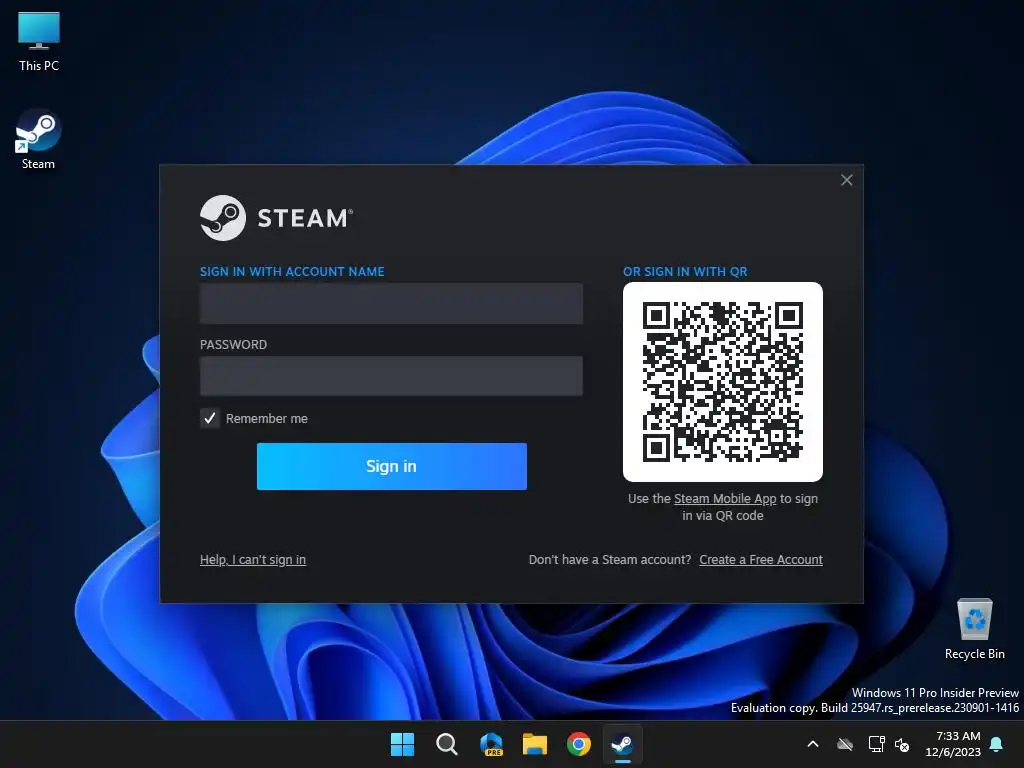Open the clock and date flyout
This screenshot has height=768, width=1024.
[953, 744]
